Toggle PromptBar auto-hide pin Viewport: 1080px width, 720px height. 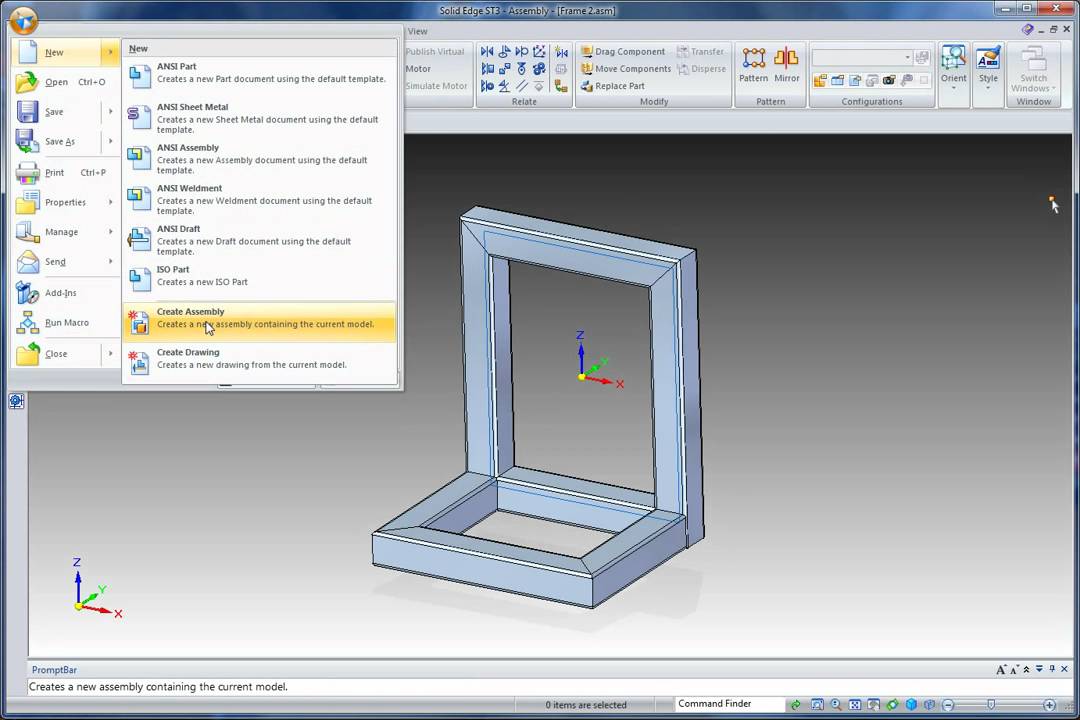tap(1052, 669)
